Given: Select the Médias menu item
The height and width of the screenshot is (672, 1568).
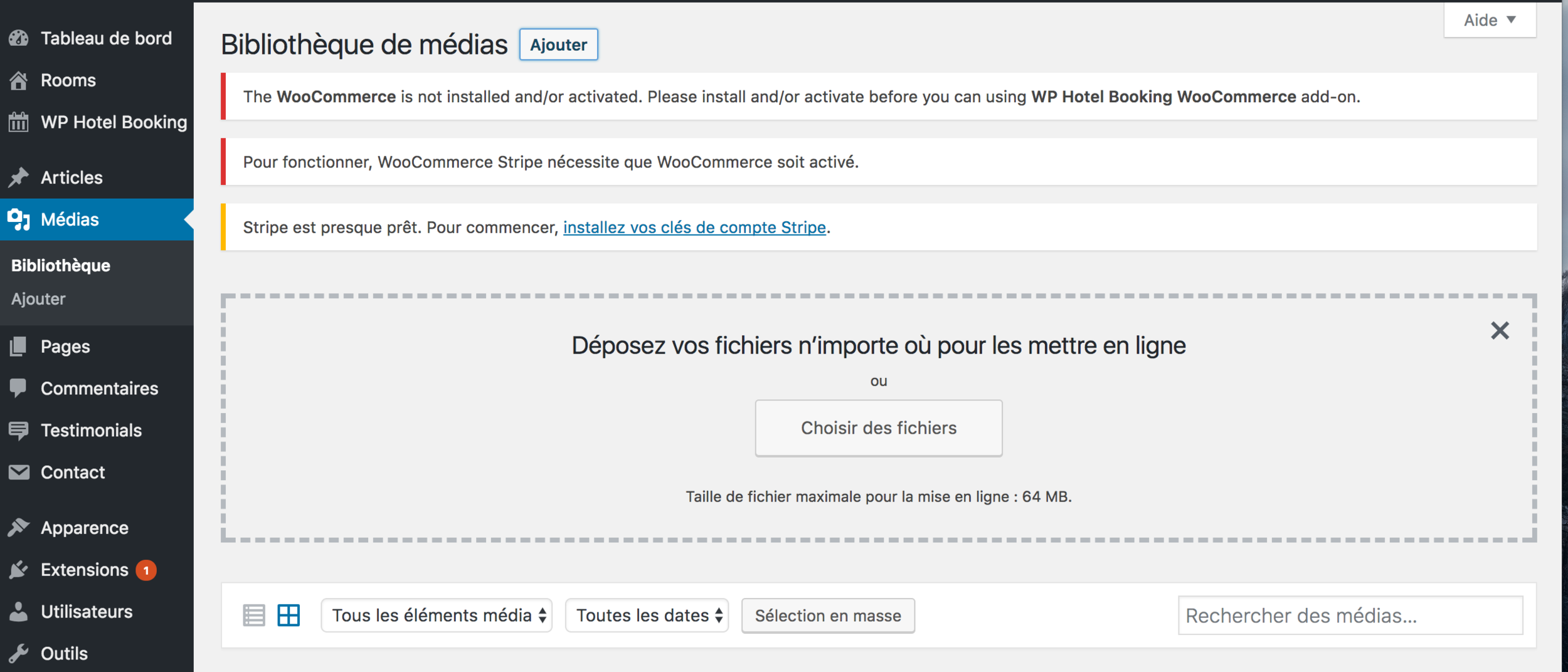Looking at the screenshot, I should (x=97, y=219).
